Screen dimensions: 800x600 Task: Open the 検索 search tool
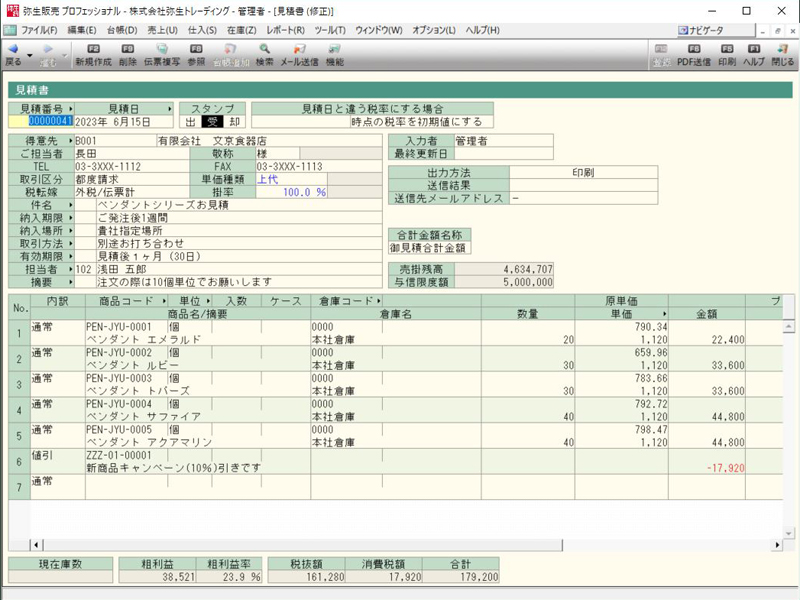pos(264,55)
